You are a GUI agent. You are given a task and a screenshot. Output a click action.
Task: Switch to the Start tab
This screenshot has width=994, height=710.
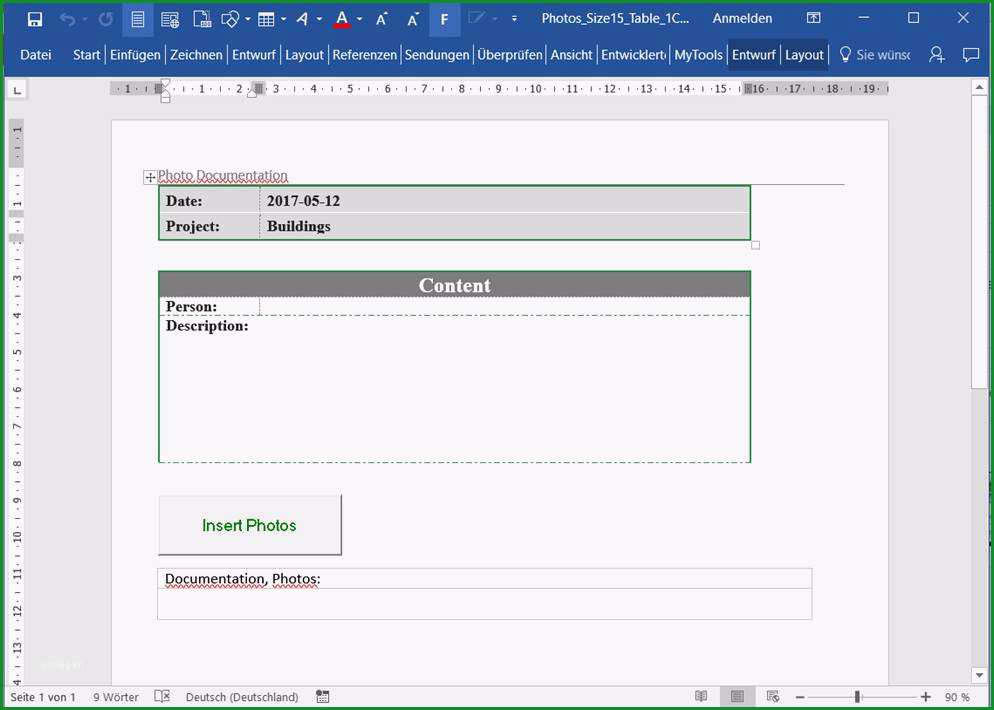click(86, 55)
